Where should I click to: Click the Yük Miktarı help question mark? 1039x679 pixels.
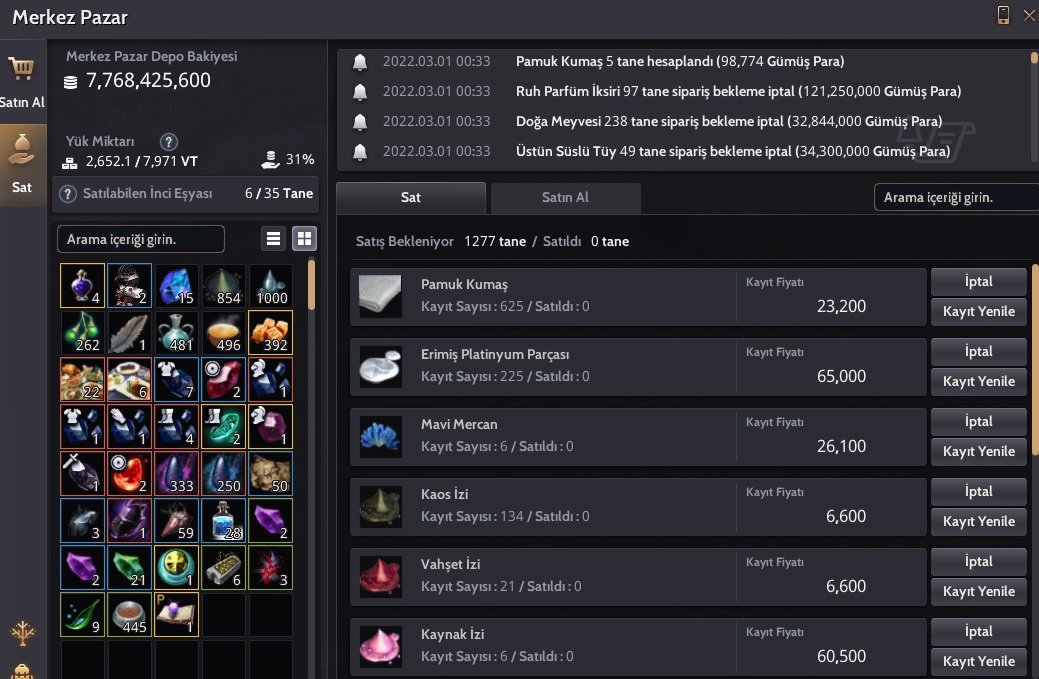[x=168, y=141]
